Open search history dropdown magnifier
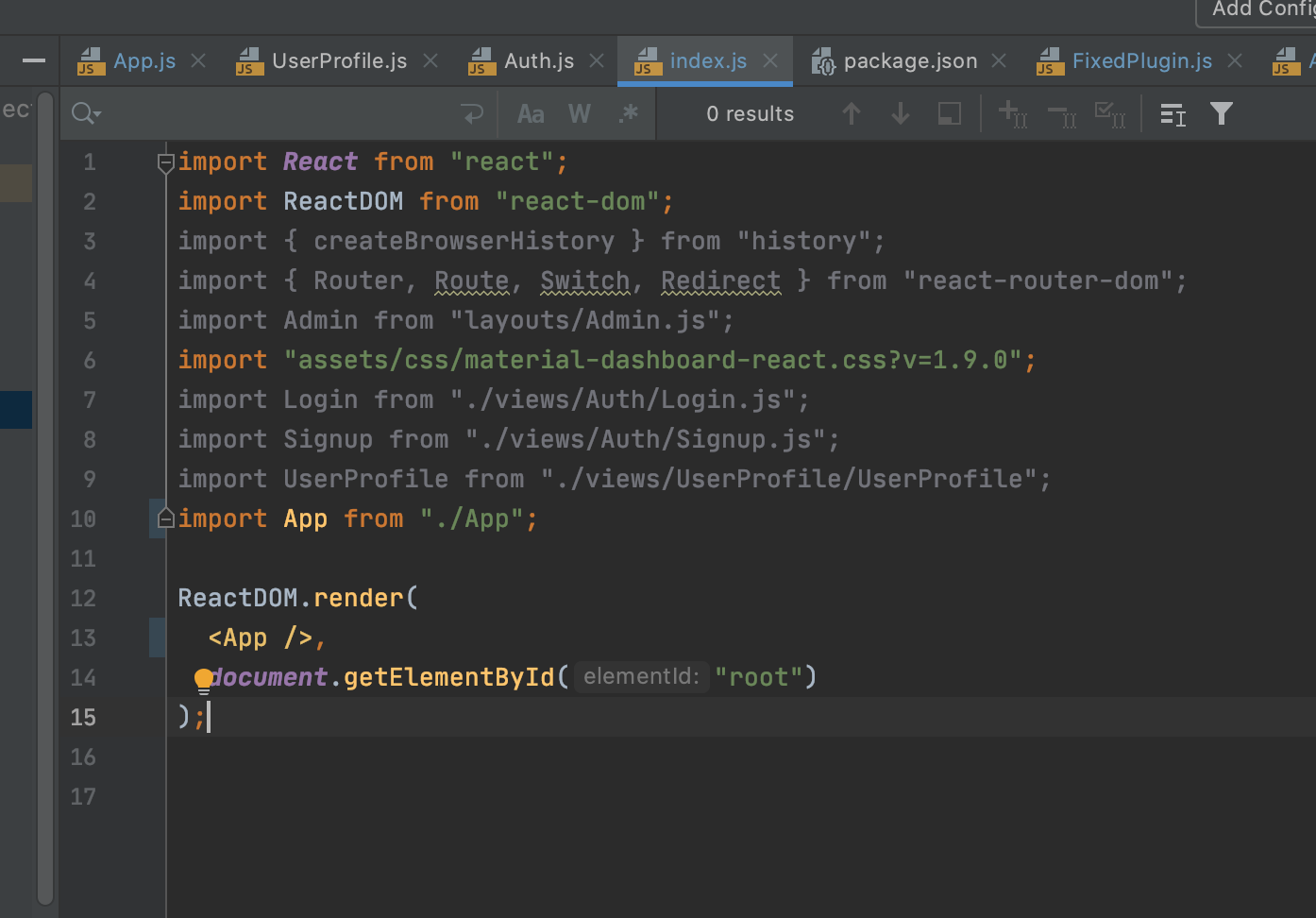This screenshot has width=1316, height=918. click(86, 114)
